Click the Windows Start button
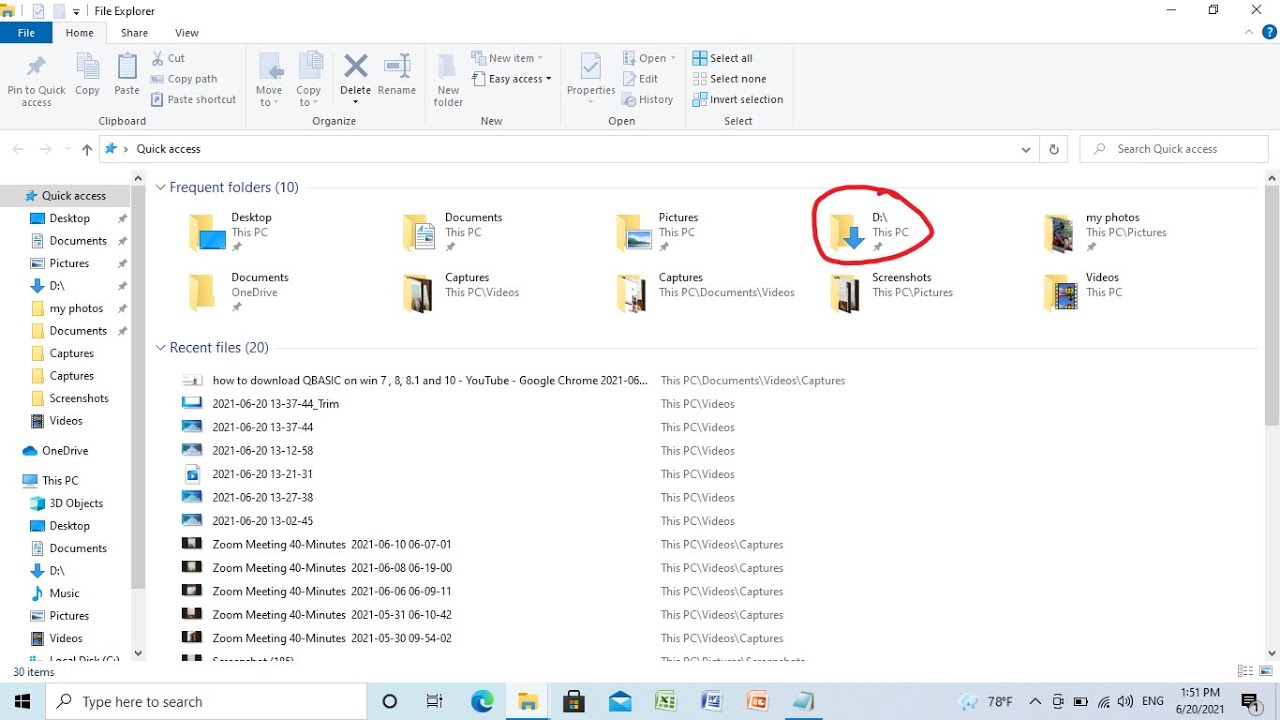The height and width of the screenshot is (720, 1280). (22, 701)
